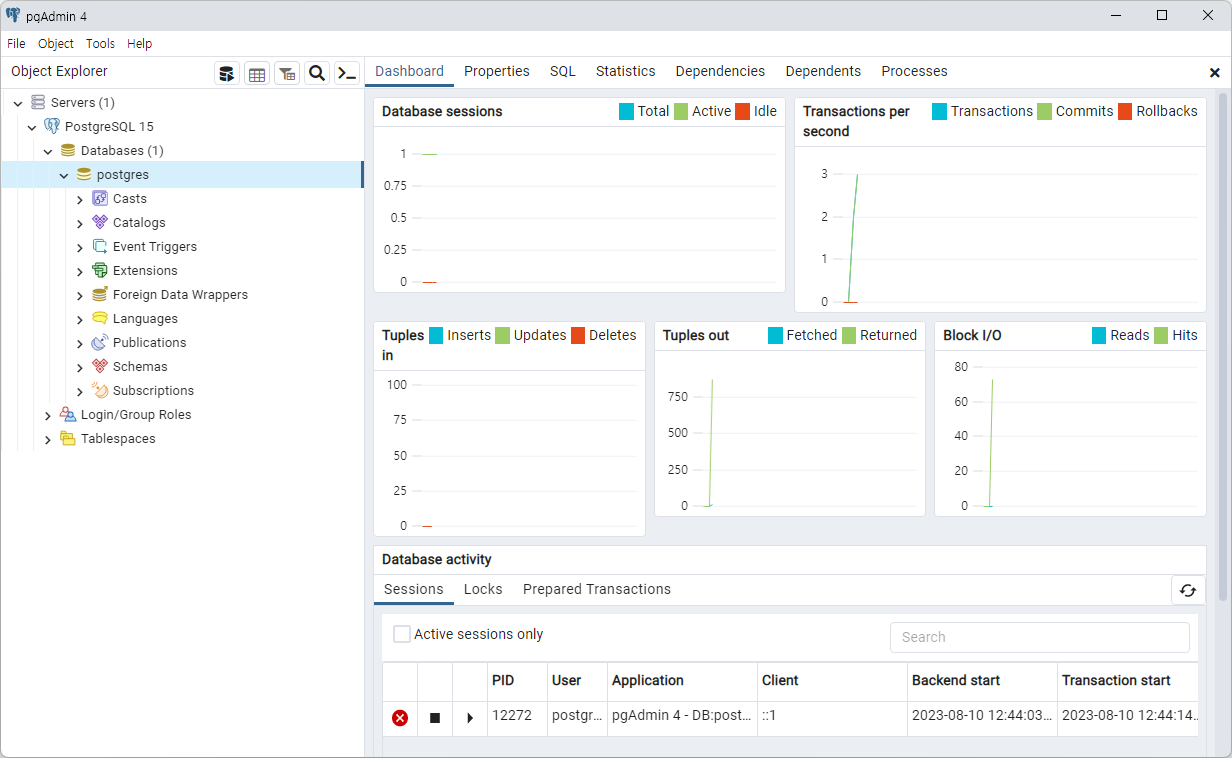The height and width of the screenshot is (758, 1232).
Task: Click the View Data table icon
Action: click(257, 73)
